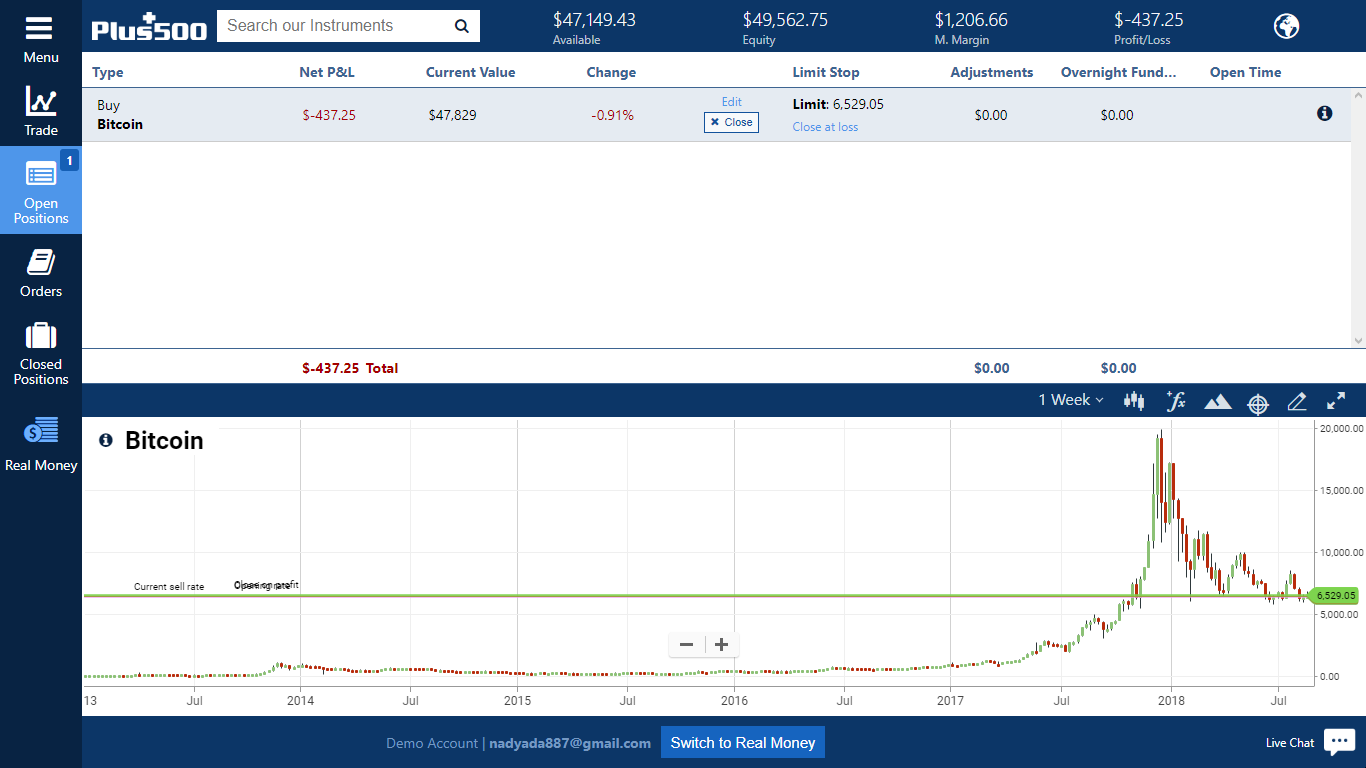Click the $49,562.75 Equity value

[x=785, y=19]
